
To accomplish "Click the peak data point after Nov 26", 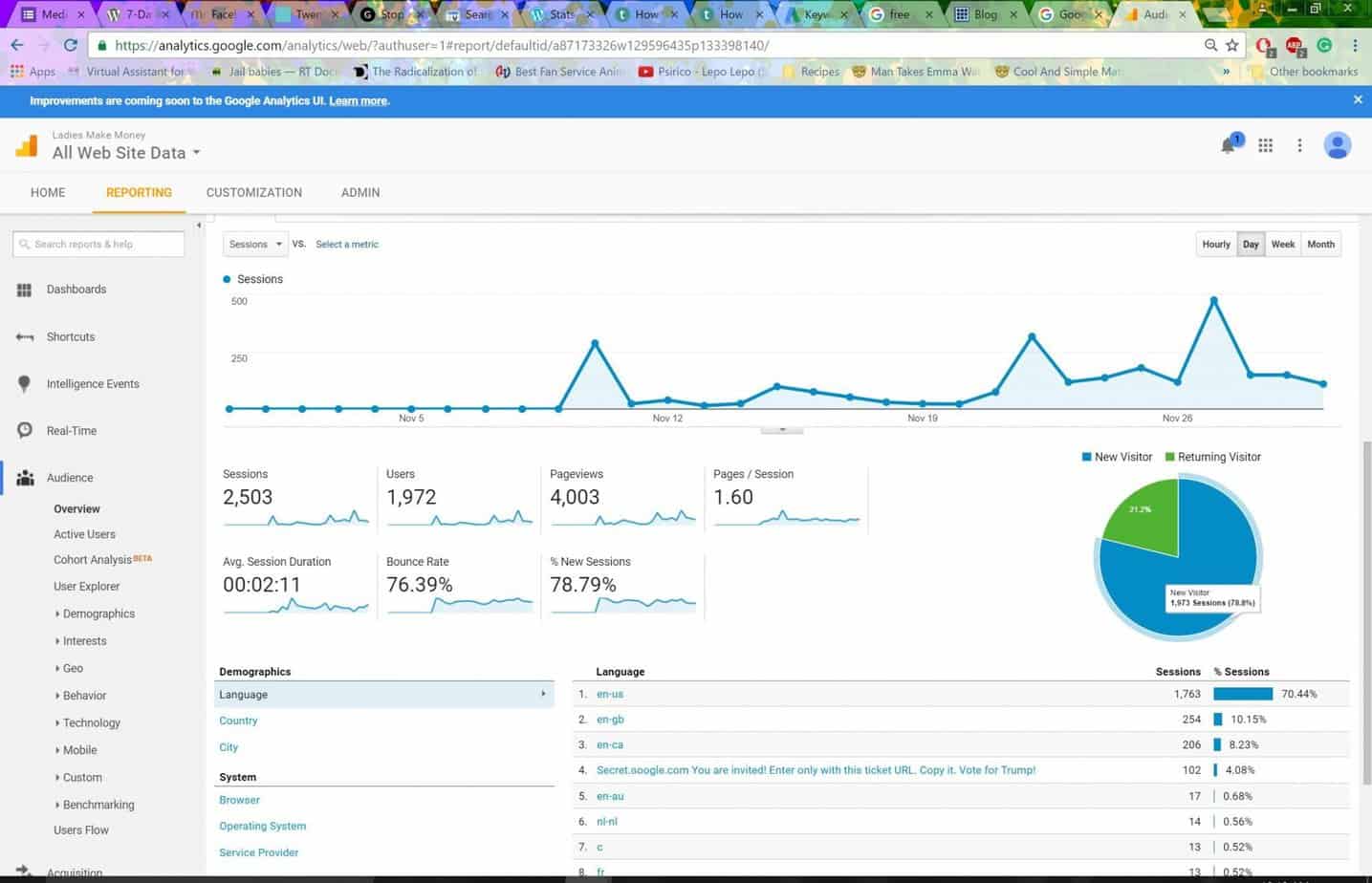I will [1213, 301].
